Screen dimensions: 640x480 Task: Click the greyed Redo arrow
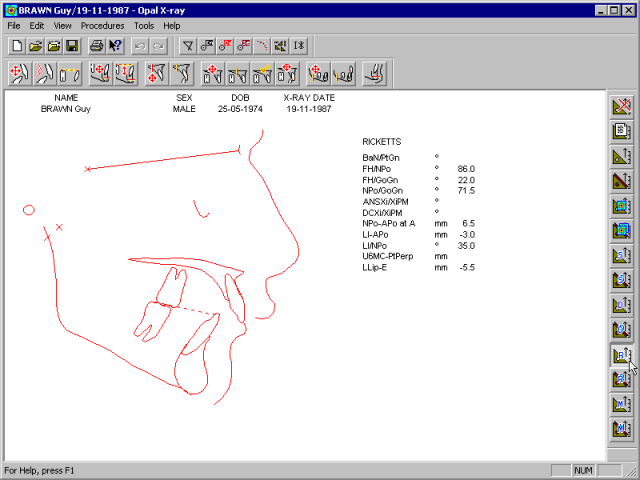pos(158,46)
